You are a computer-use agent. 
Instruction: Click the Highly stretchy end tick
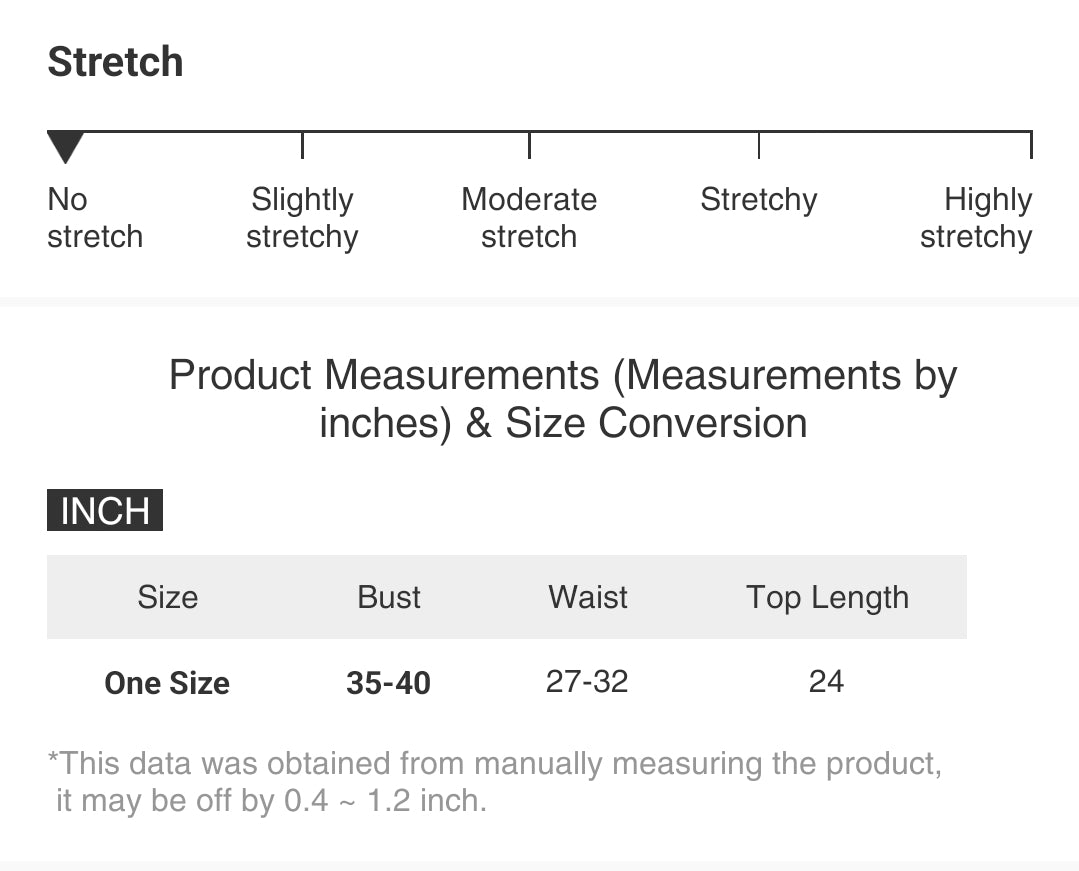click(x=1030, y=145)
